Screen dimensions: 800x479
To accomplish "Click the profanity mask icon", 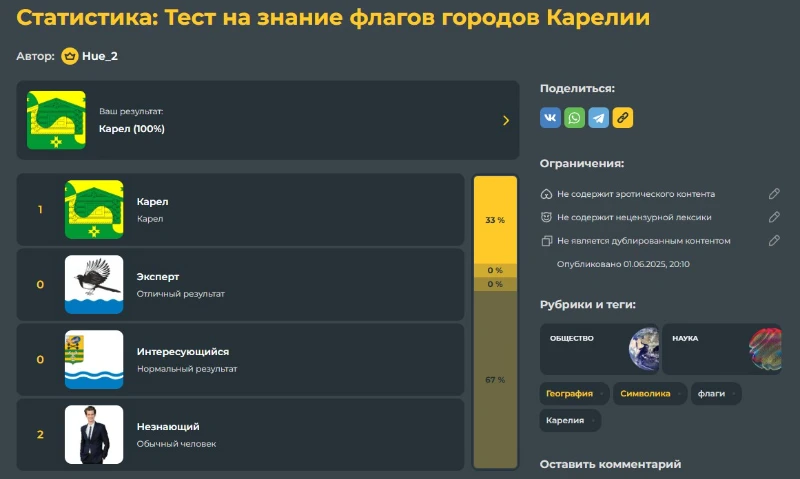I will 546,217.
